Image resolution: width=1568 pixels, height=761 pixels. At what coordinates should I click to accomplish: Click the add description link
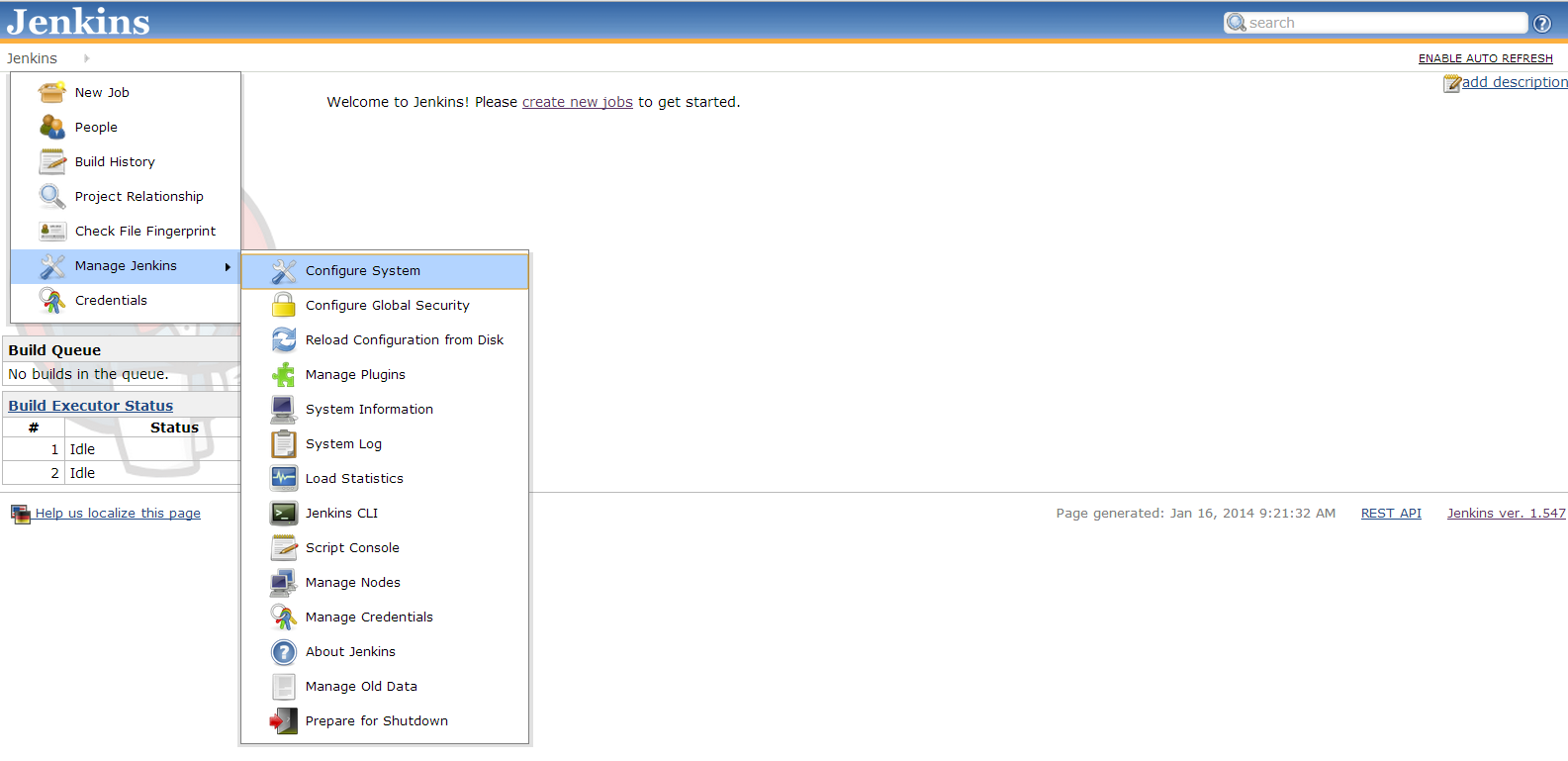[x=1515, y=82]
